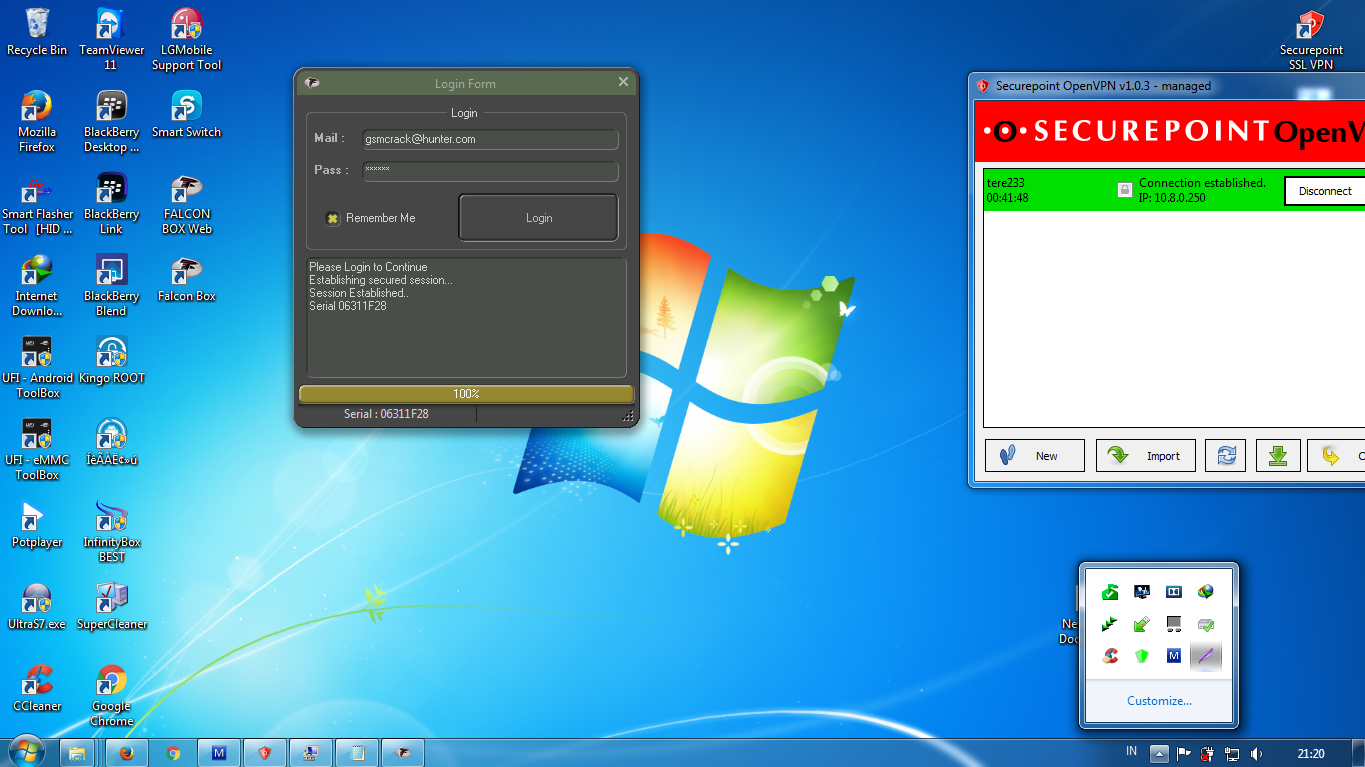Open CCleaner desktop shortcut
Screen dimensions: 1365x767
click(x=37, y=688)
